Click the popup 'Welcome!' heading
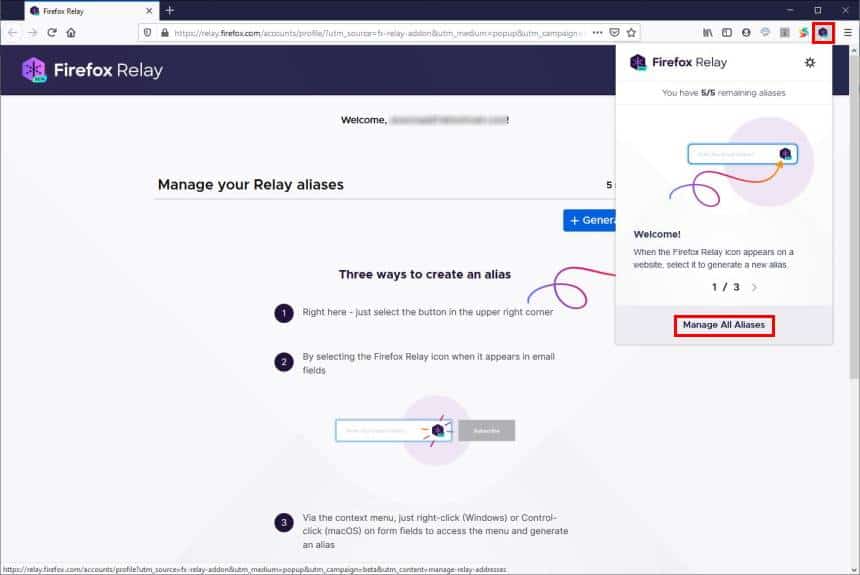Screen dimensions: 860x575 (x=657, y=234)
